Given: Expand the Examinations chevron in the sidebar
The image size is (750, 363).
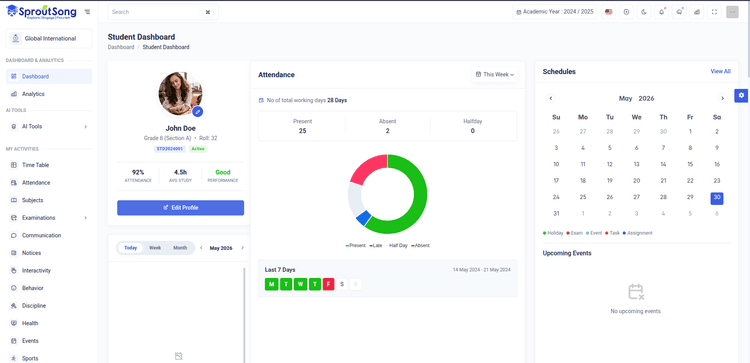Looking at the screenshot, I should 86,218.
